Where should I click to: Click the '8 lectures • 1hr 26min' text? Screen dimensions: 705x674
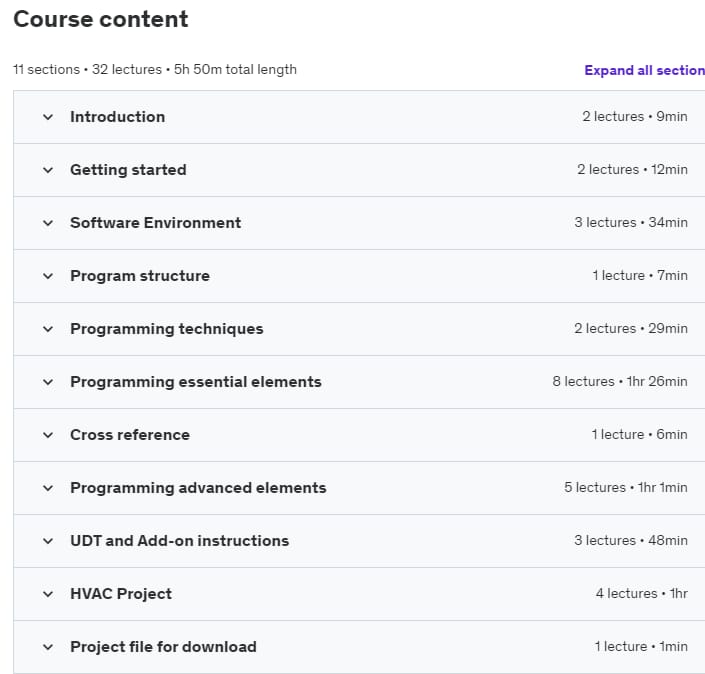click(619, 382)
